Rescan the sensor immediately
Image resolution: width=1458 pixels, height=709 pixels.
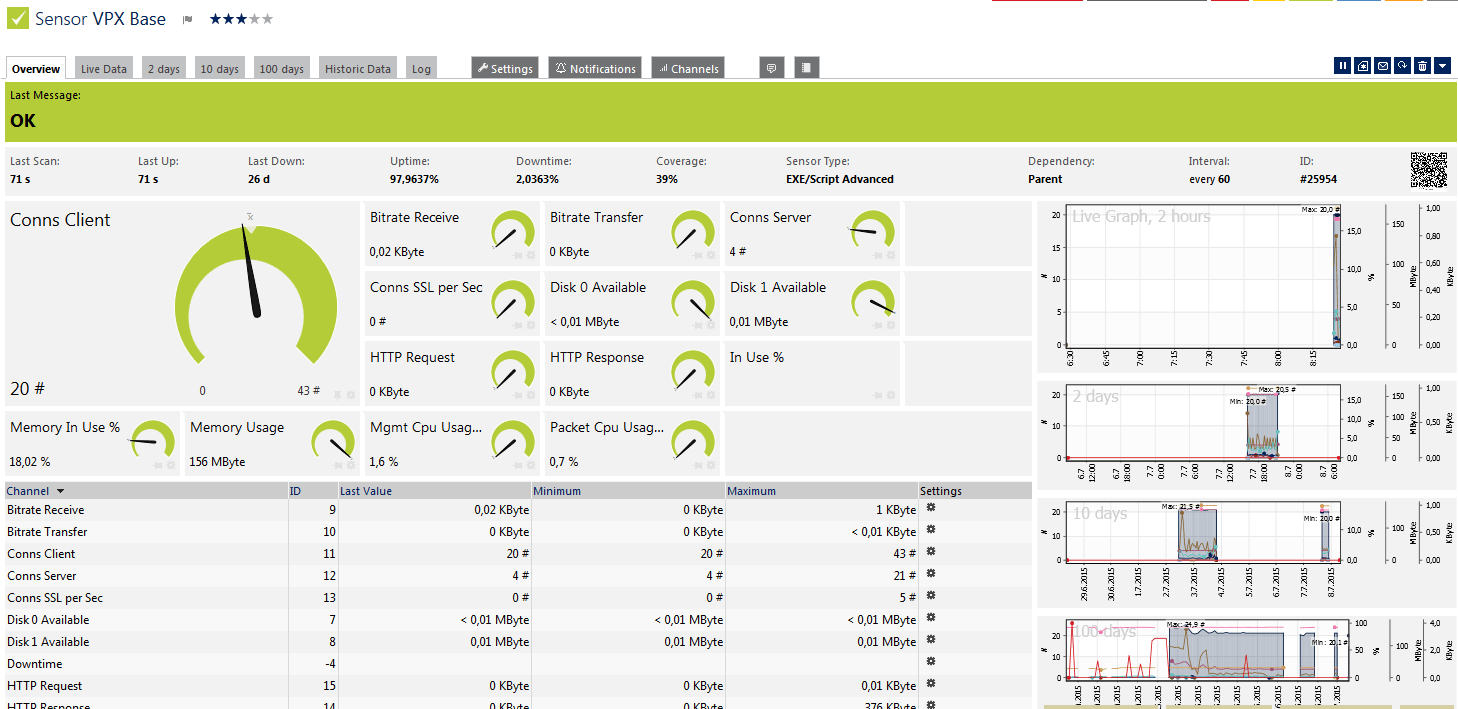(x=1403, y=65)
